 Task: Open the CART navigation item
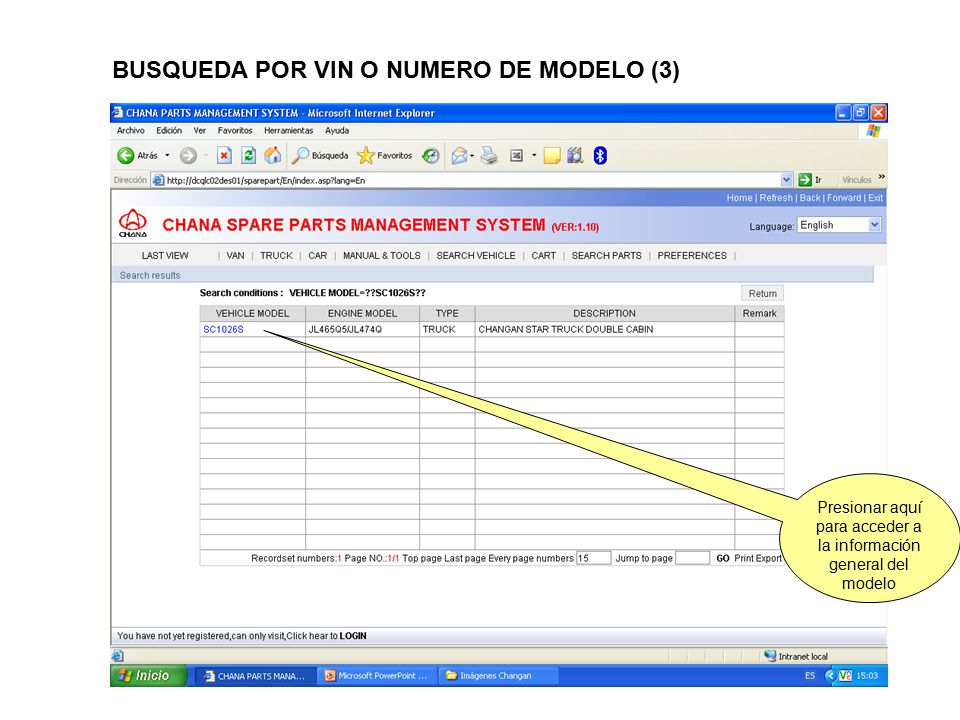[544, 255]
